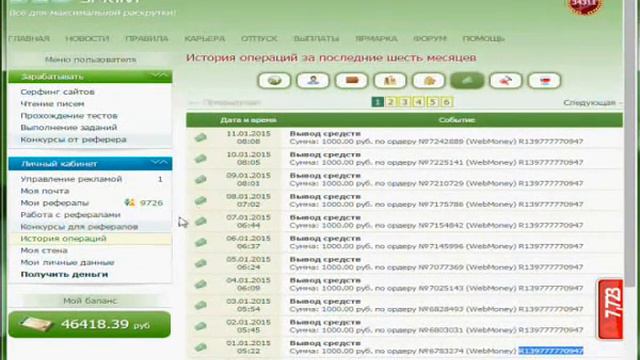Collapse the Личный кабинет section chevron
This screenshot has width=640, height=360.
(x=159, y=163)
